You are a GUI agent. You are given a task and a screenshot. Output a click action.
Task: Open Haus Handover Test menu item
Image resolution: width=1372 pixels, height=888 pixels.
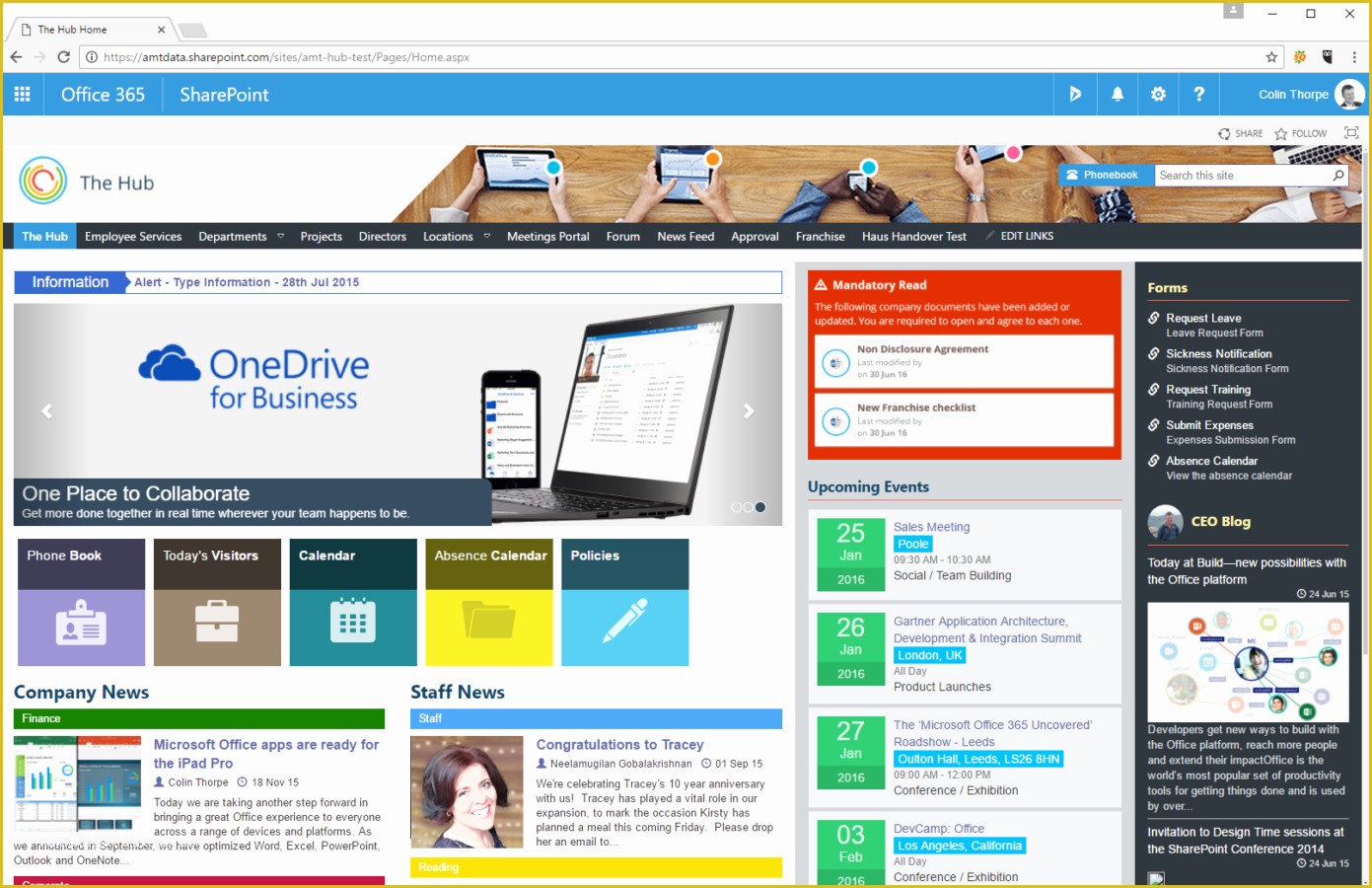(914, 237)
